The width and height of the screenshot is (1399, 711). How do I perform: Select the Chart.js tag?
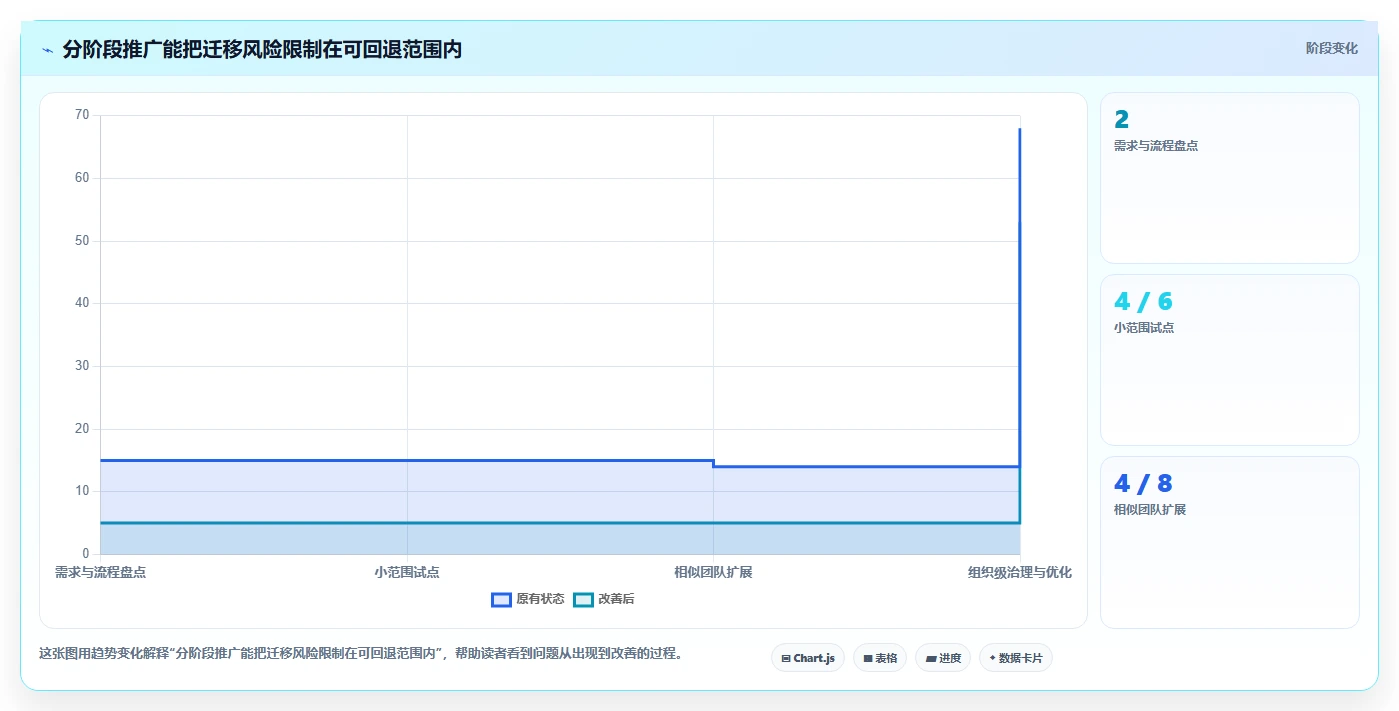[808, 658]
